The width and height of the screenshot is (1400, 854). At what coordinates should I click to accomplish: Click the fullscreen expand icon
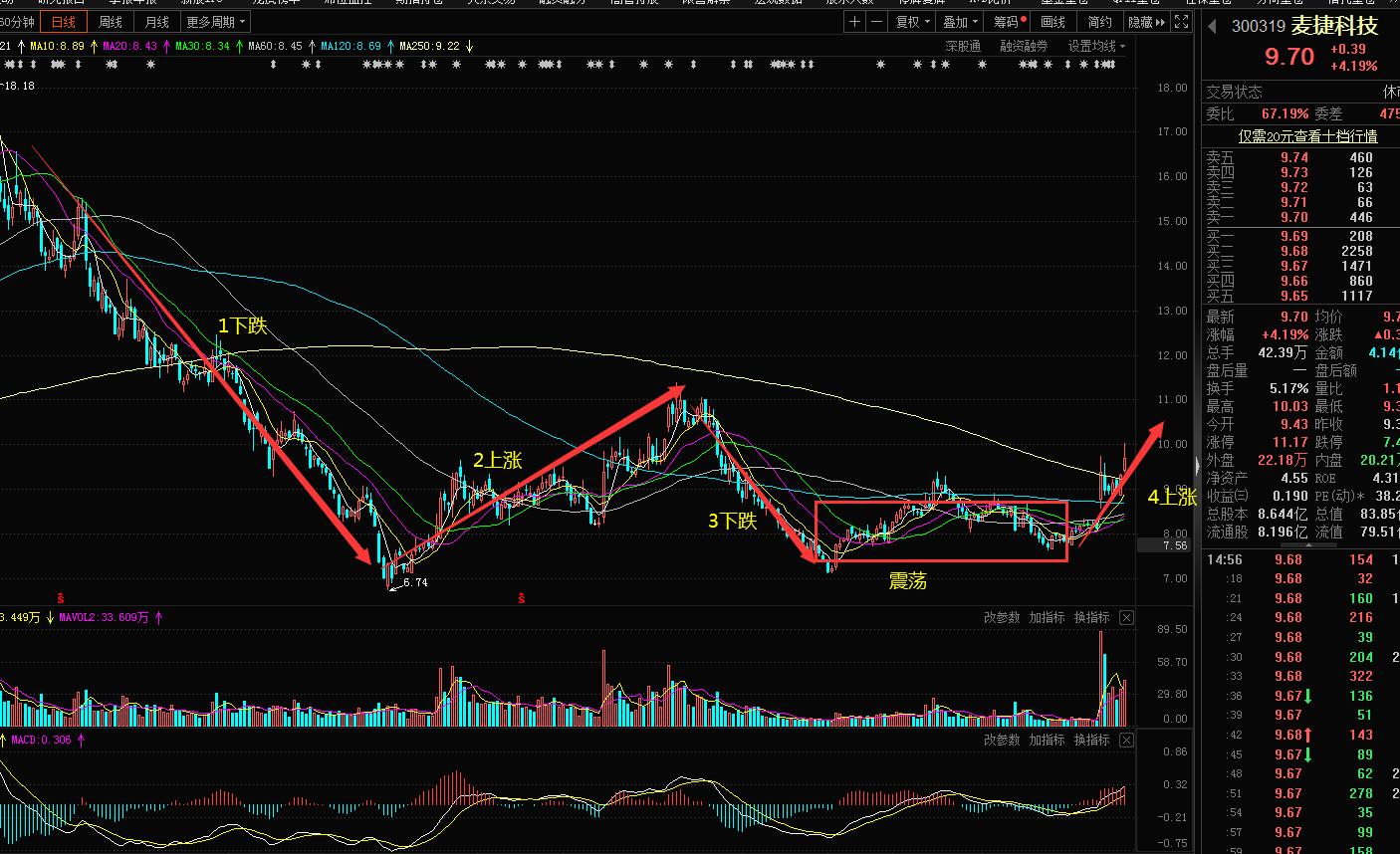[1181, 22]
